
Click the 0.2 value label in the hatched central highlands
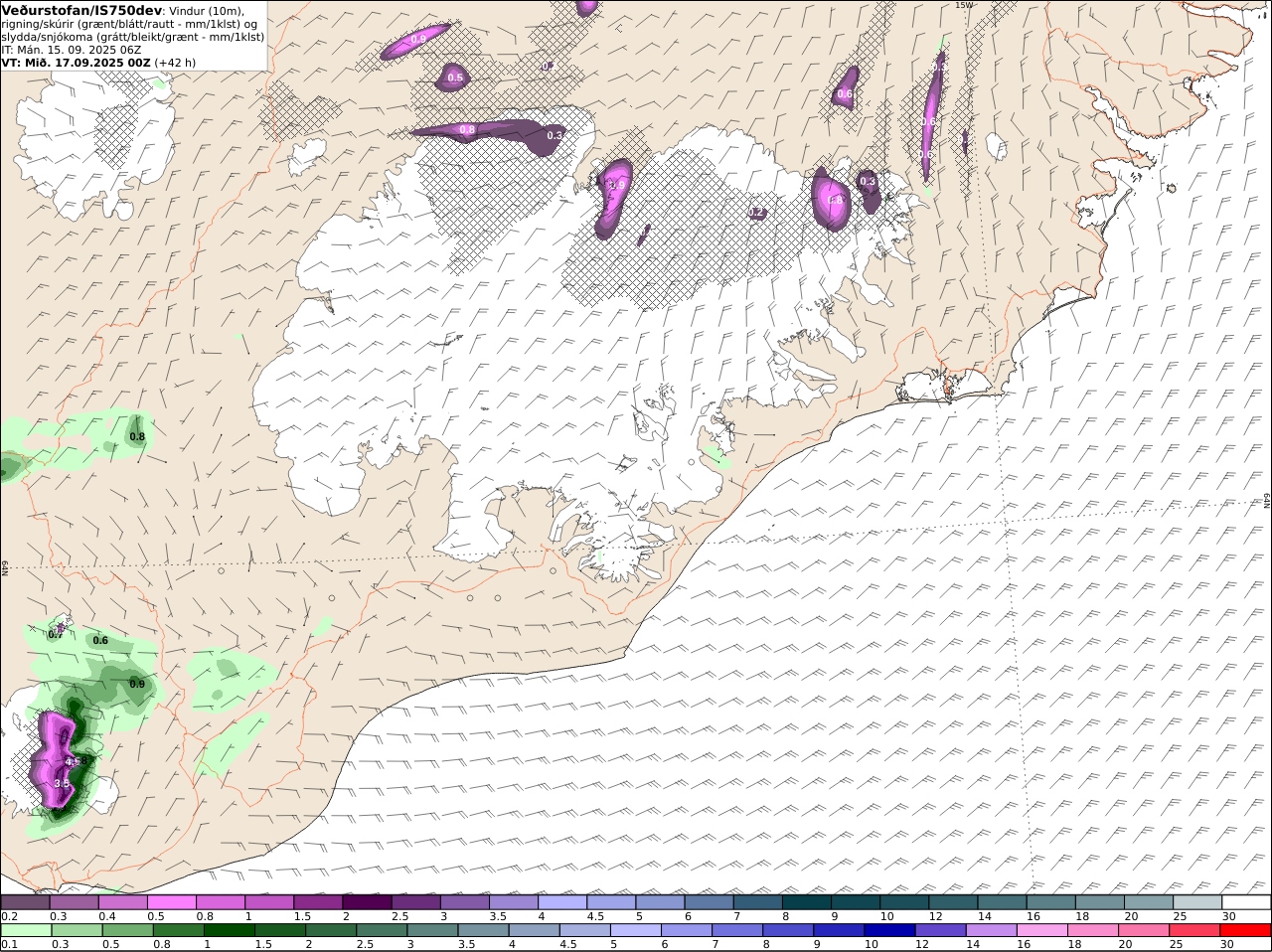point(756,213)
